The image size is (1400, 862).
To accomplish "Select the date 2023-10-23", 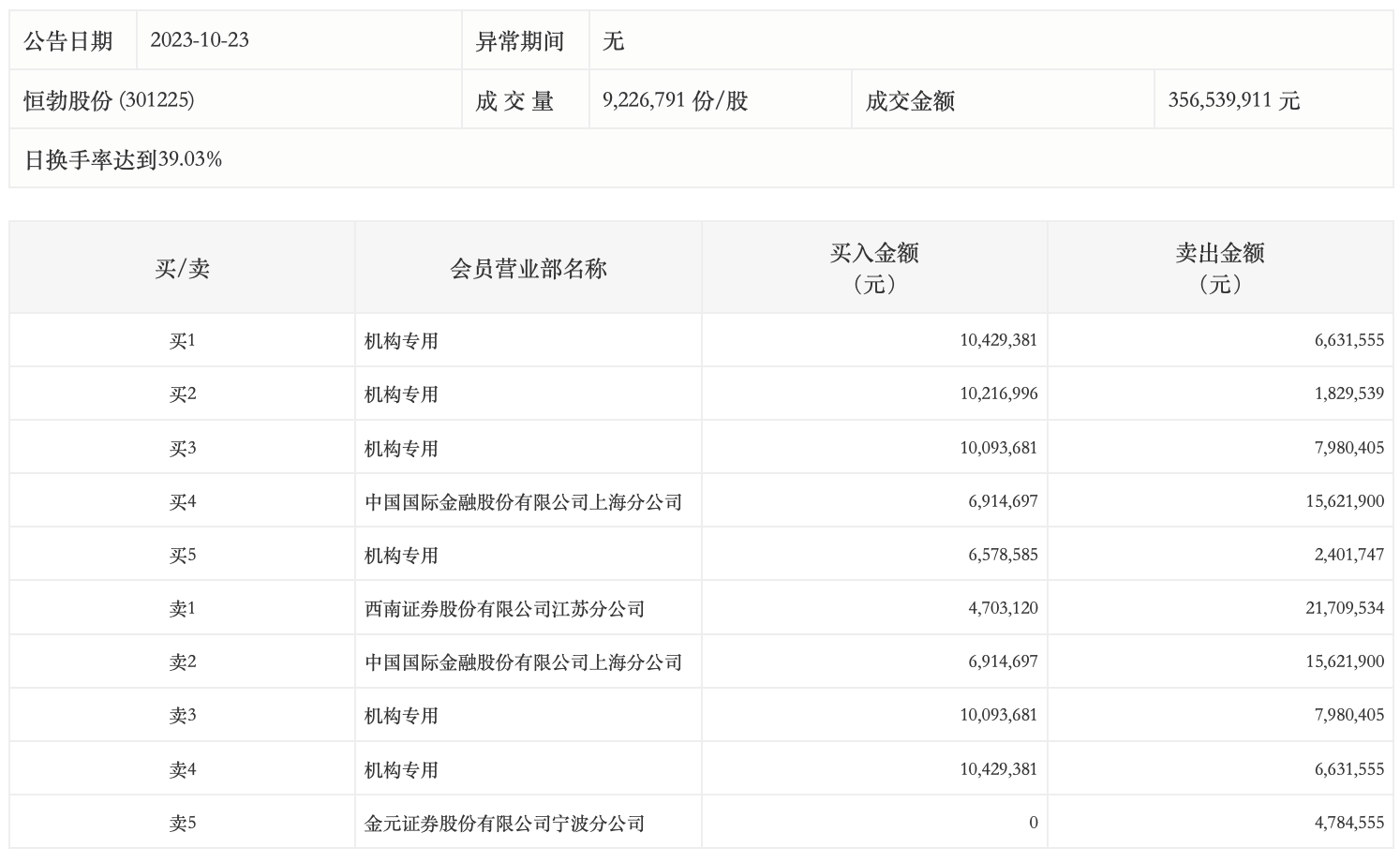I will click(200, 40).
